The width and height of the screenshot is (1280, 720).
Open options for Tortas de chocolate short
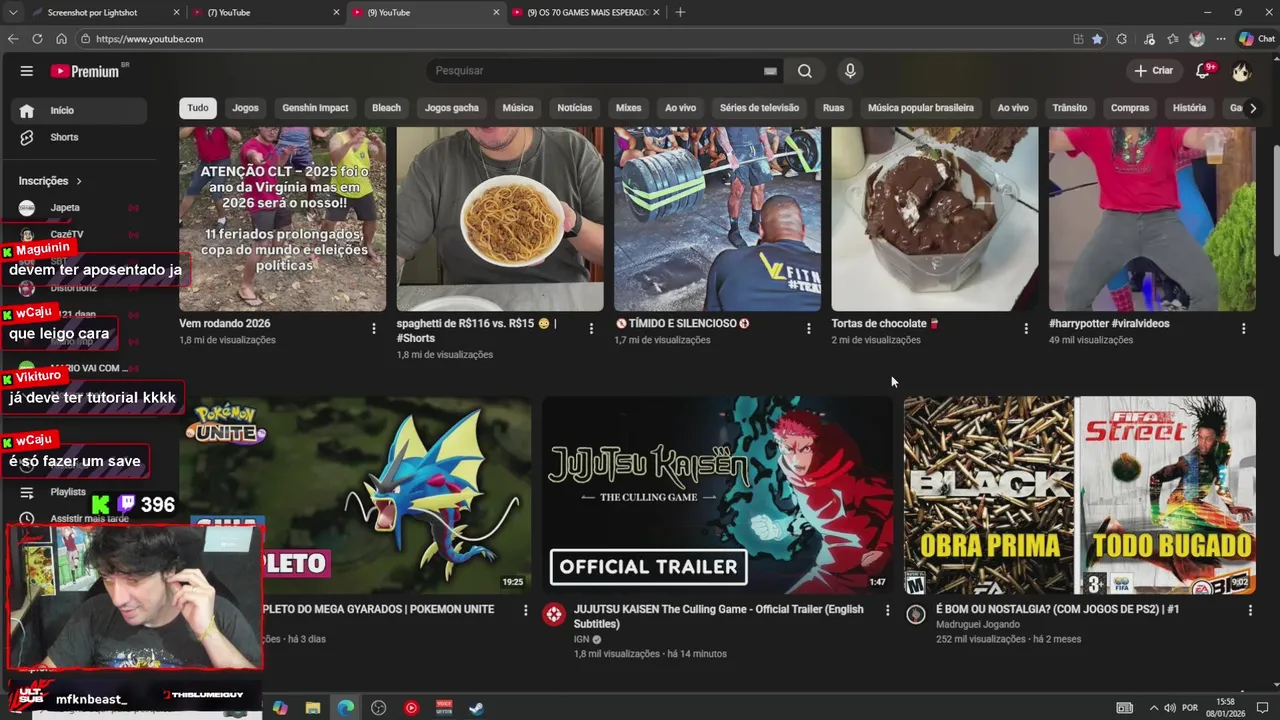pyautogui.click(x=1026, y=328)
